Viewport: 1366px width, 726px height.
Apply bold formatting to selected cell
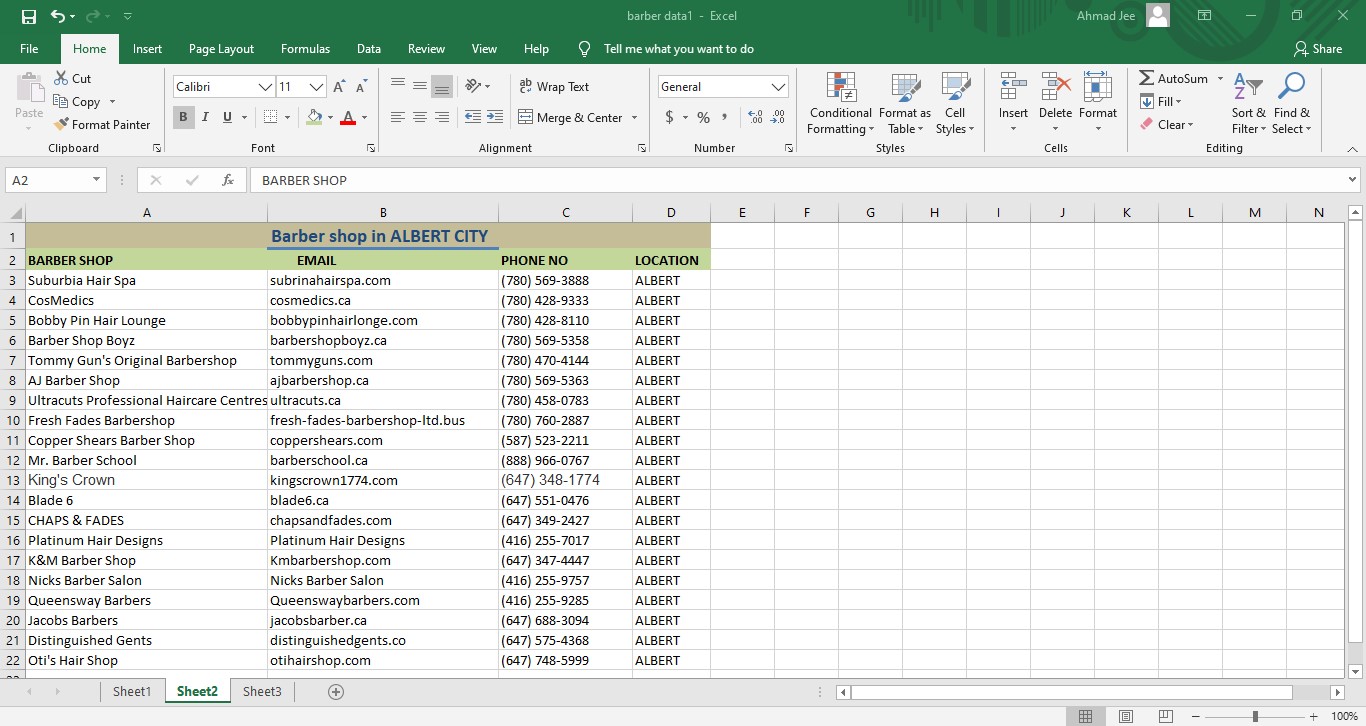(183, 117)
